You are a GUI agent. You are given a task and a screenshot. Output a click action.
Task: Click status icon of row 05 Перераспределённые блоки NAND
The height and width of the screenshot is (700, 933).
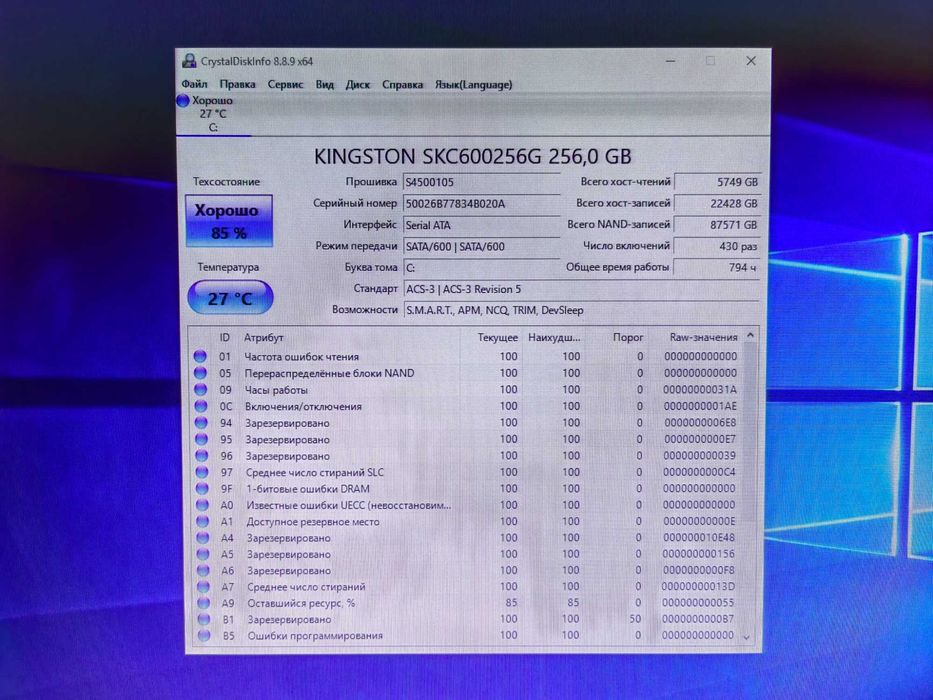[201, 373]
